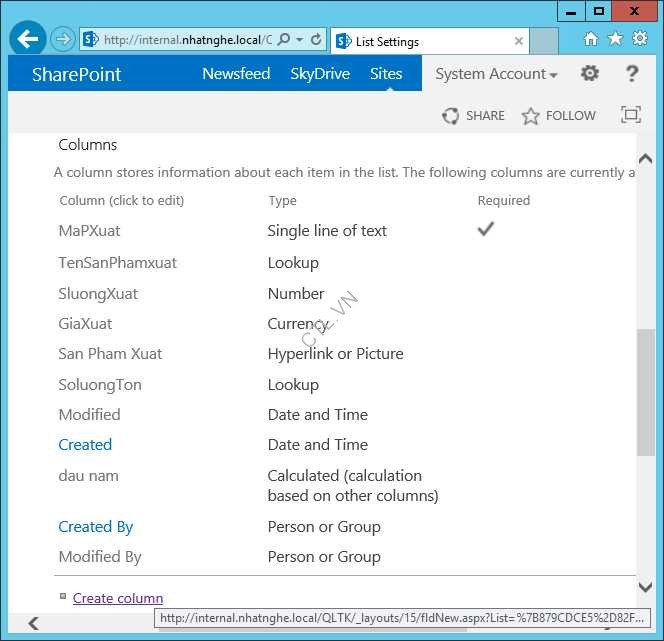Open browser Tools gear icon
Screen dimensions: 664x641
[x=640, y=39]
